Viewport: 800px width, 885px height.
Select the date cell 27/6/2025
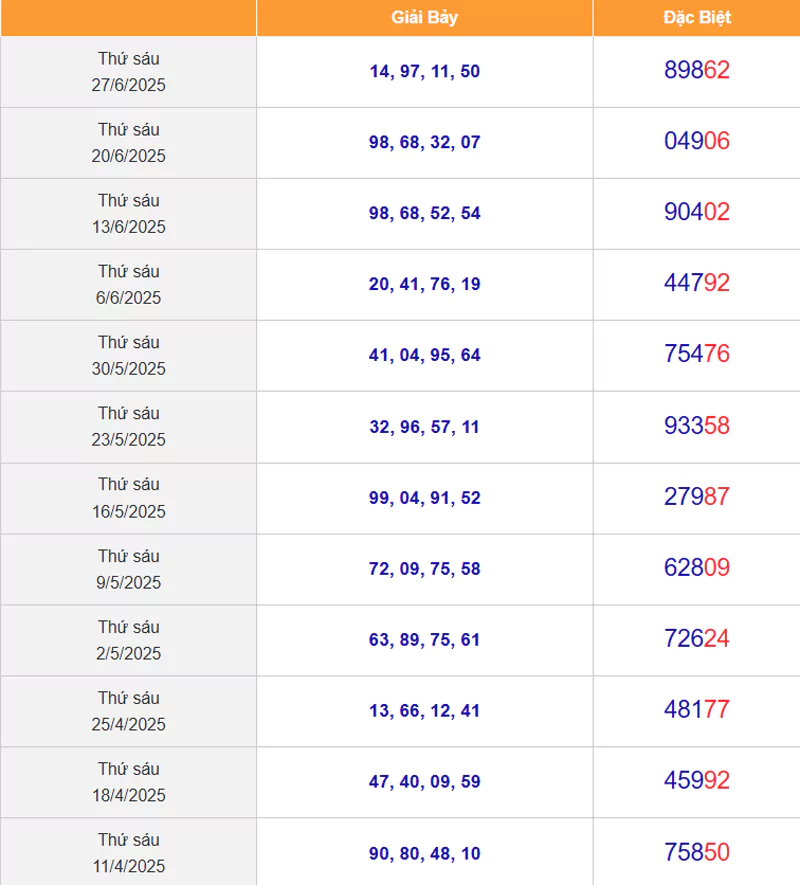pos(128,72)
